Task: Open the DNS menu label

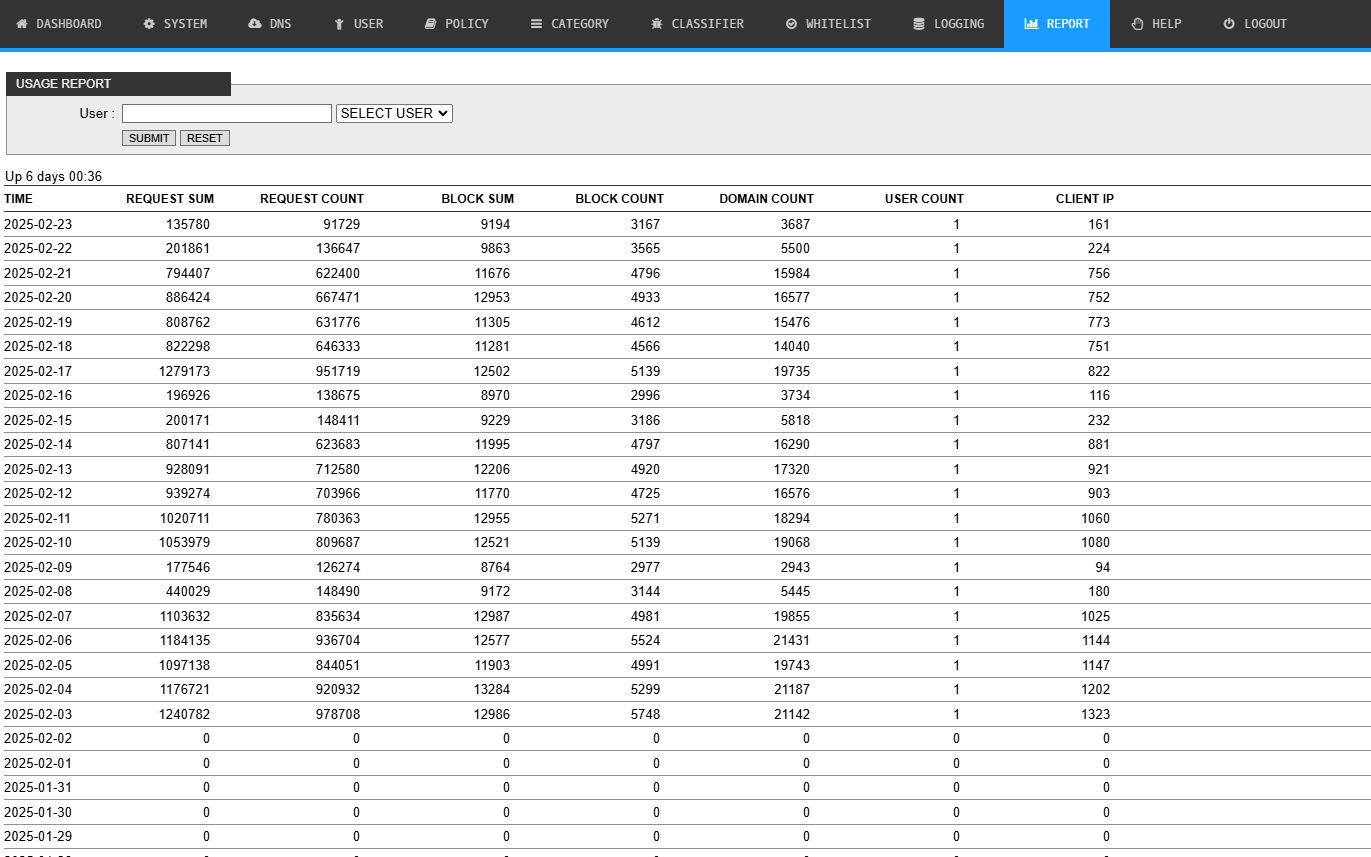Action: pos(281,24)
